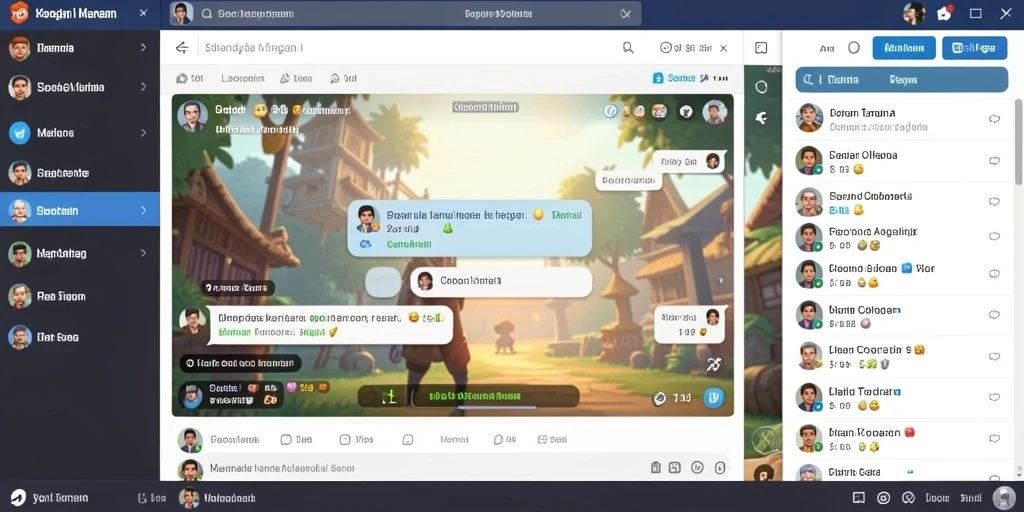Go back using the chat header arrow
The image size is (1024, 512).
click(182, 48)
